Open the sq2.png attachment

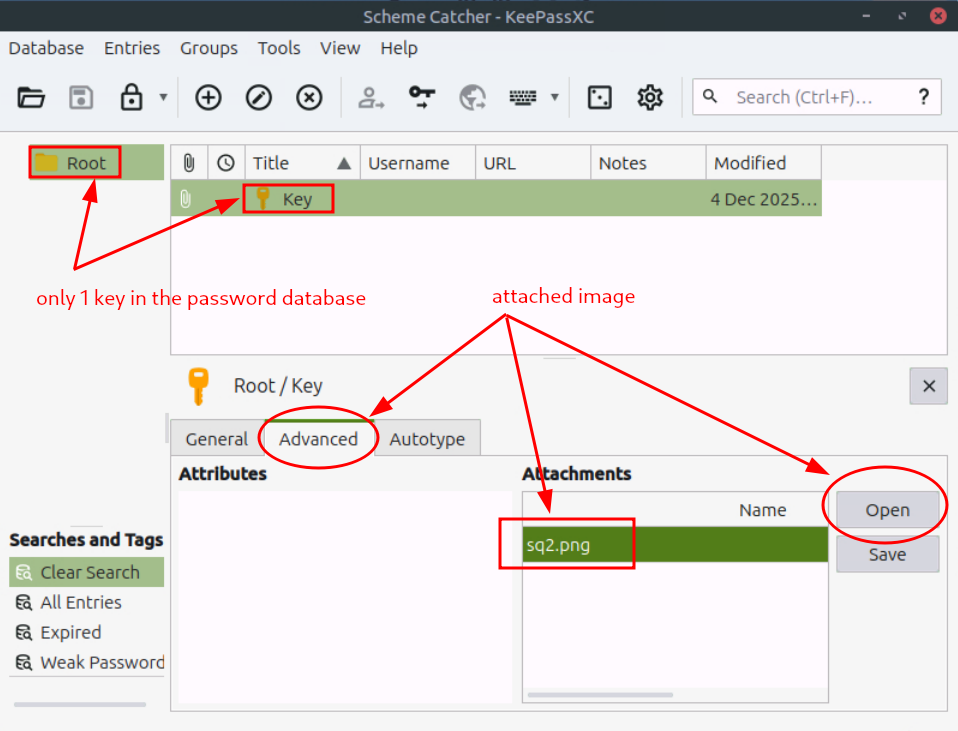pos(886,509)
